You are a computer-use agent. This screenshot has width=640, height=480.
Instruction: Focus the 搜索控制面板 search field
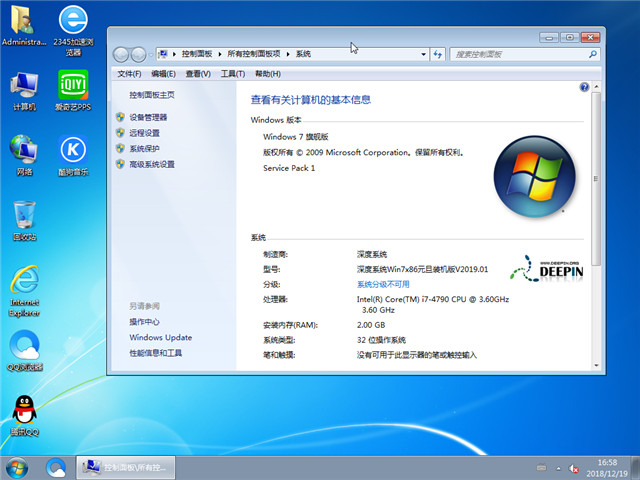525,54
